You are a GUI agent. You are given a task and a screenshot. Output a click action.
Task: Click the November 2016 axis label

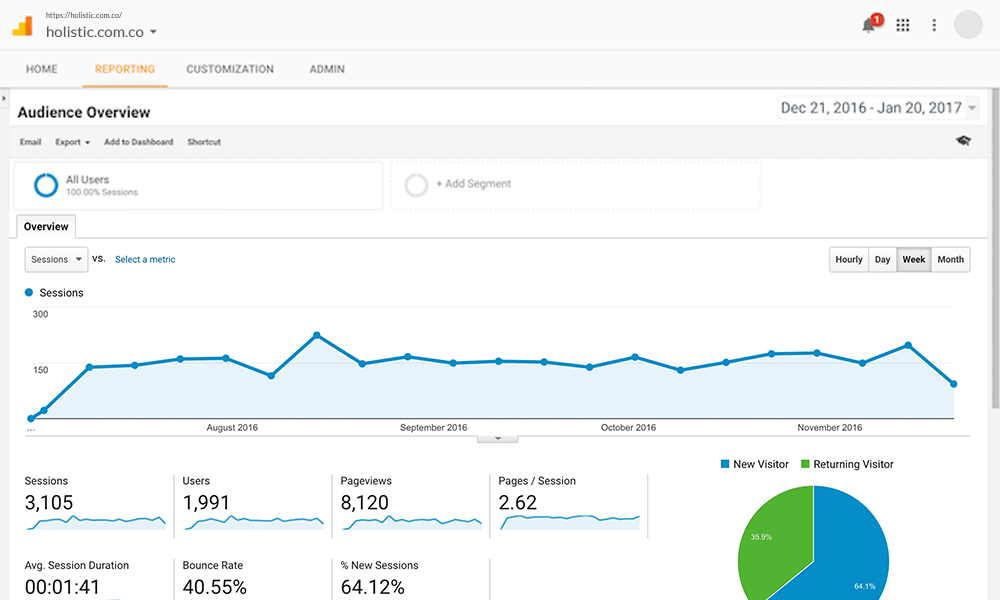coord(829,428)
